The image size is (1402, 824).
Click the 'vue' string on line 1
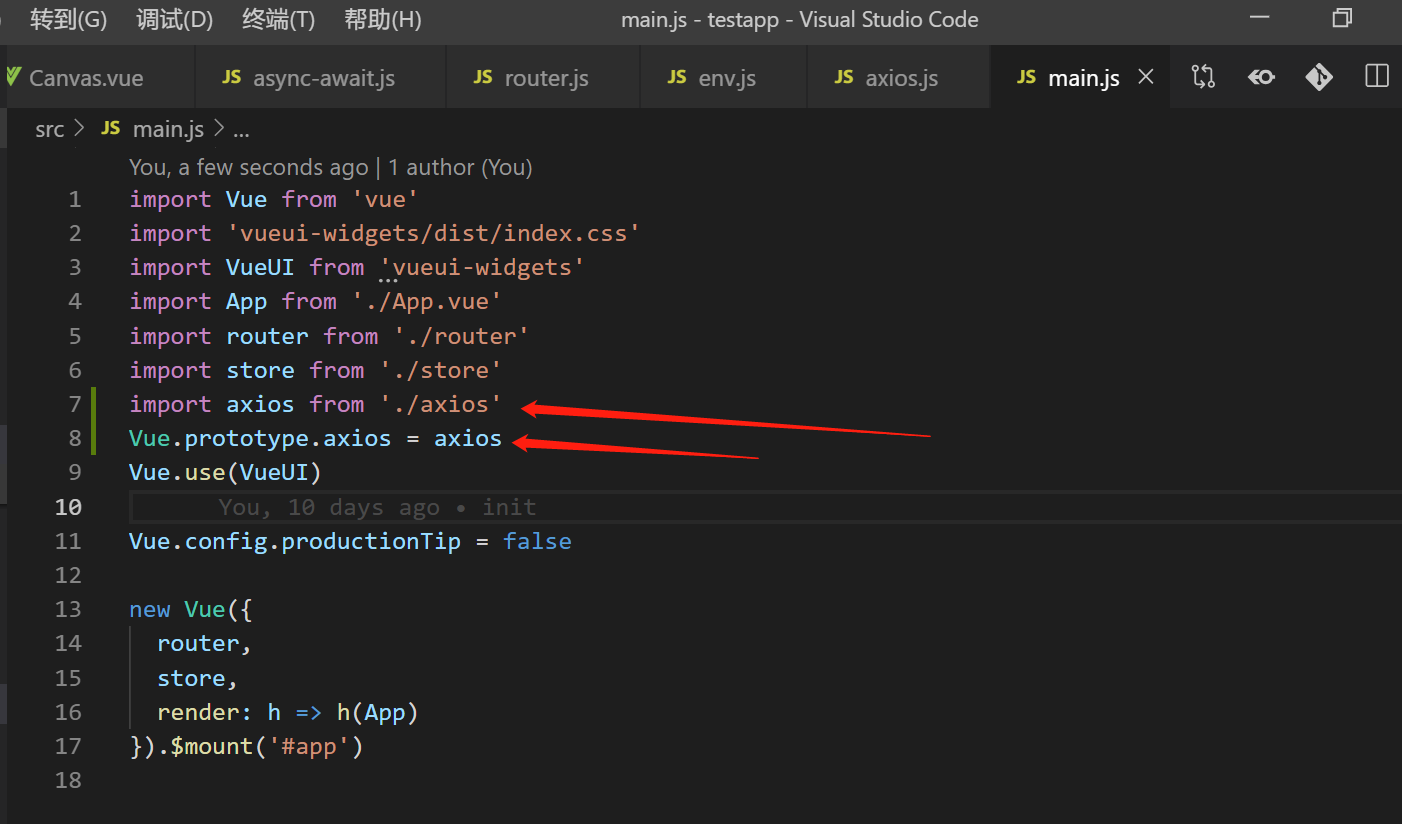click(x=385, y=199)
